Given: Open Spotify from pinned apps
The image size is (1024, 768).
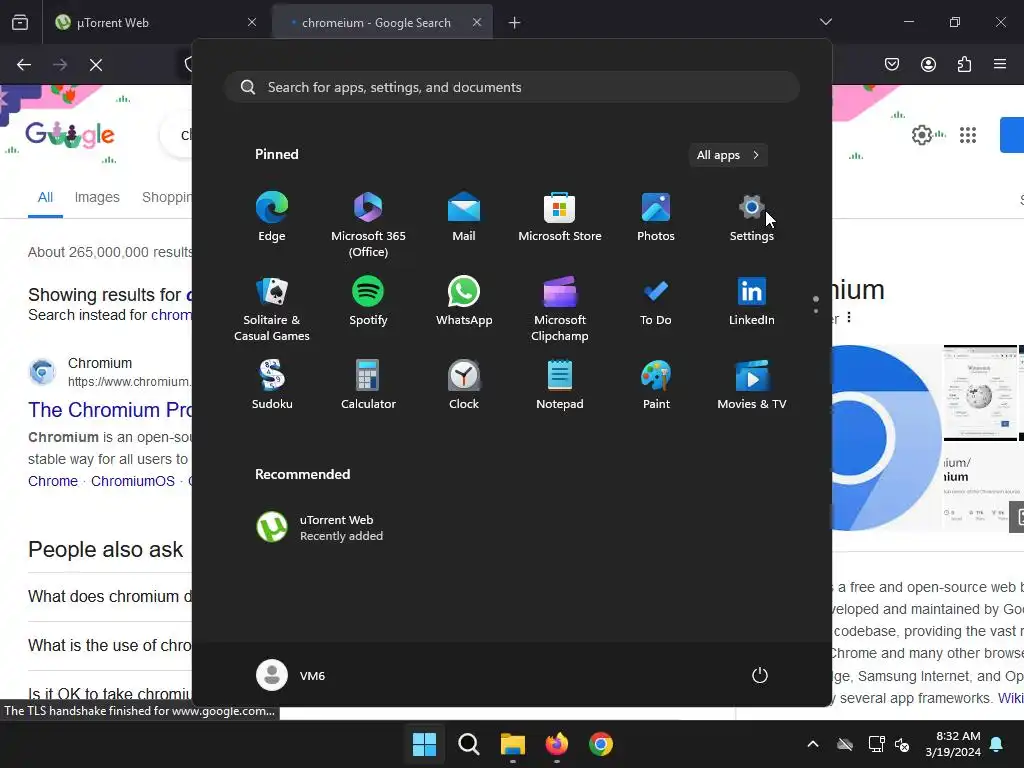Looking at the screenshot, I should [x=368, y=301].
